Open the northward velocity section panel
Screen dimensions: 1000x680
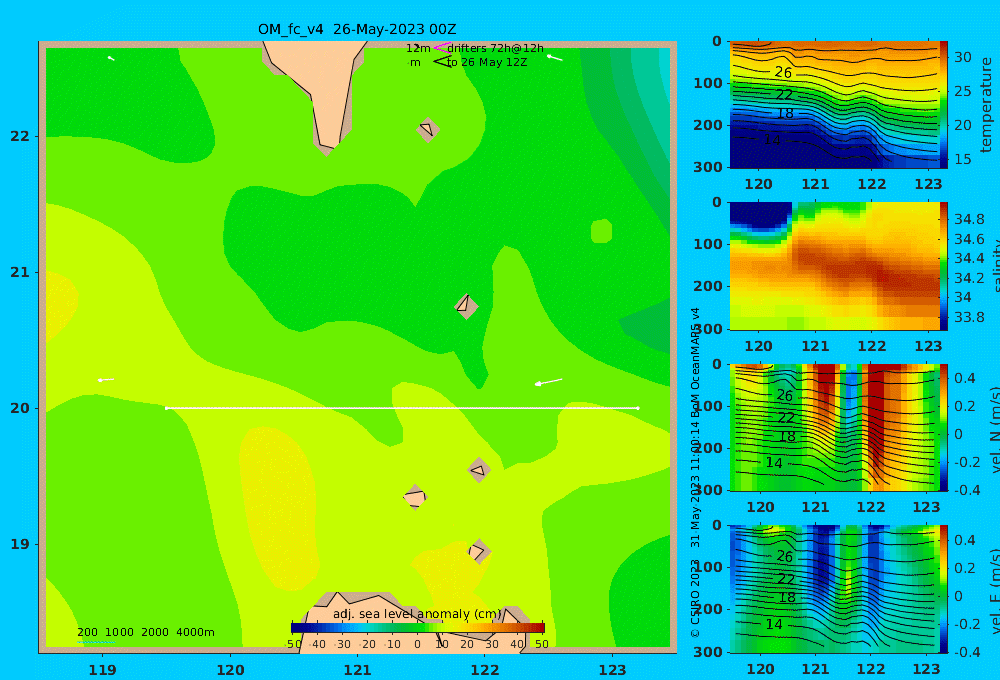[834, 427]
